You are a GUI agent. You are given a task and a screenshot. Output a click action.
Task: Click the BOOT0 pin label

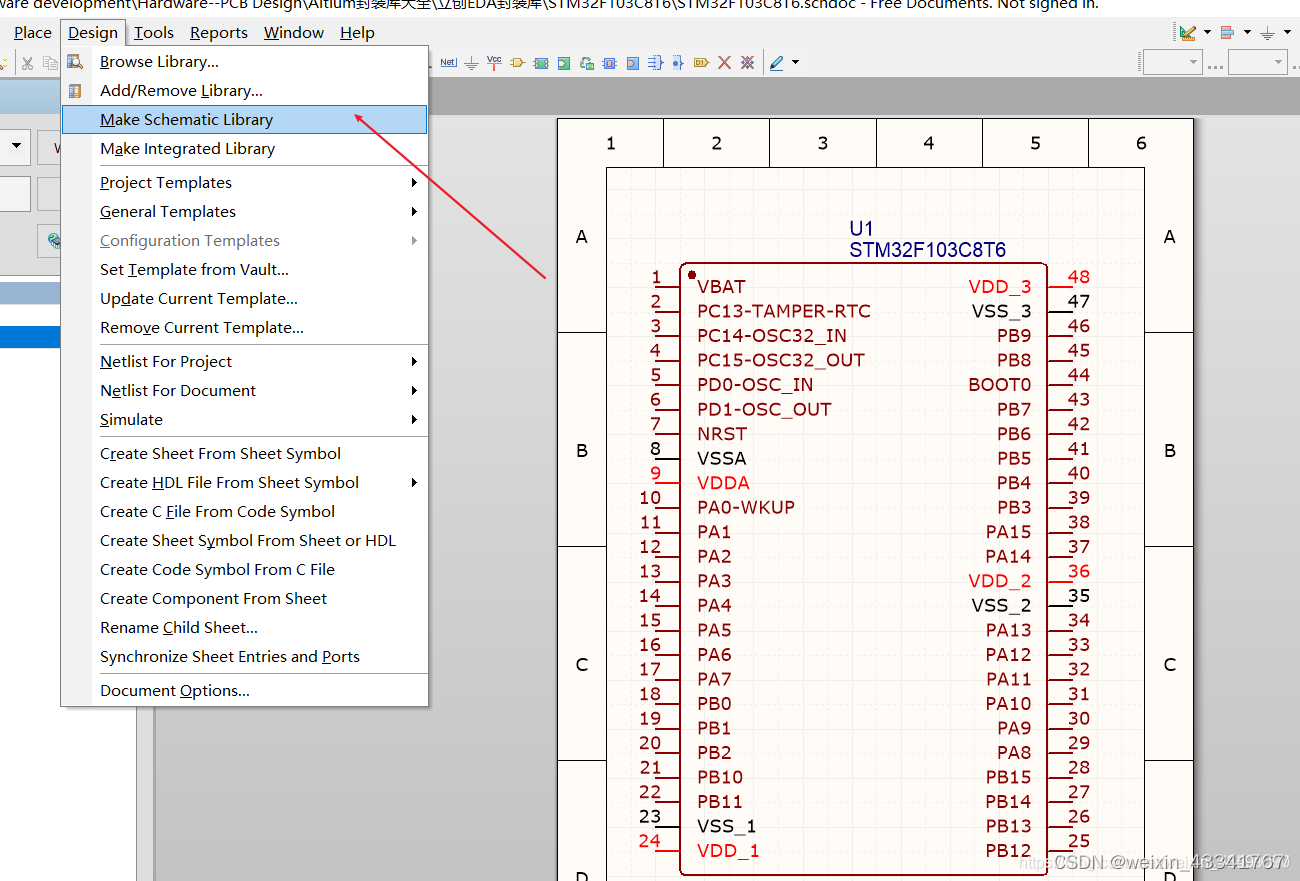(x=999, y=385)
